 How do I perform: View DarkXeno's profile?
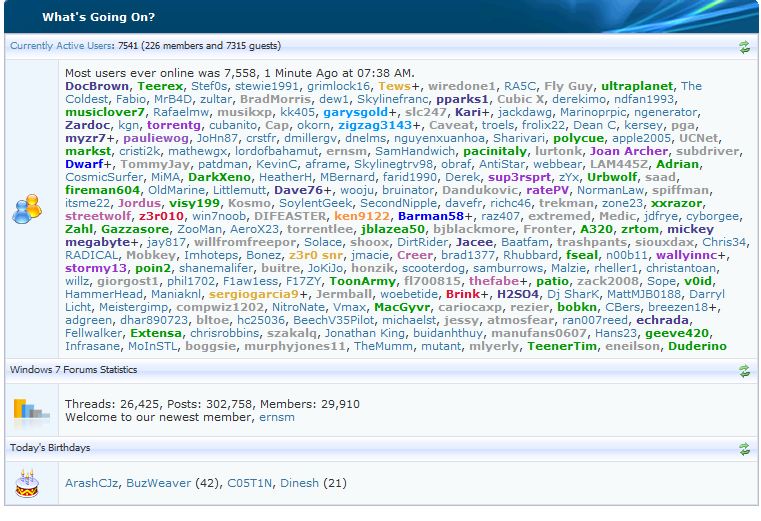pyautogui.click(x=219, y=177)
